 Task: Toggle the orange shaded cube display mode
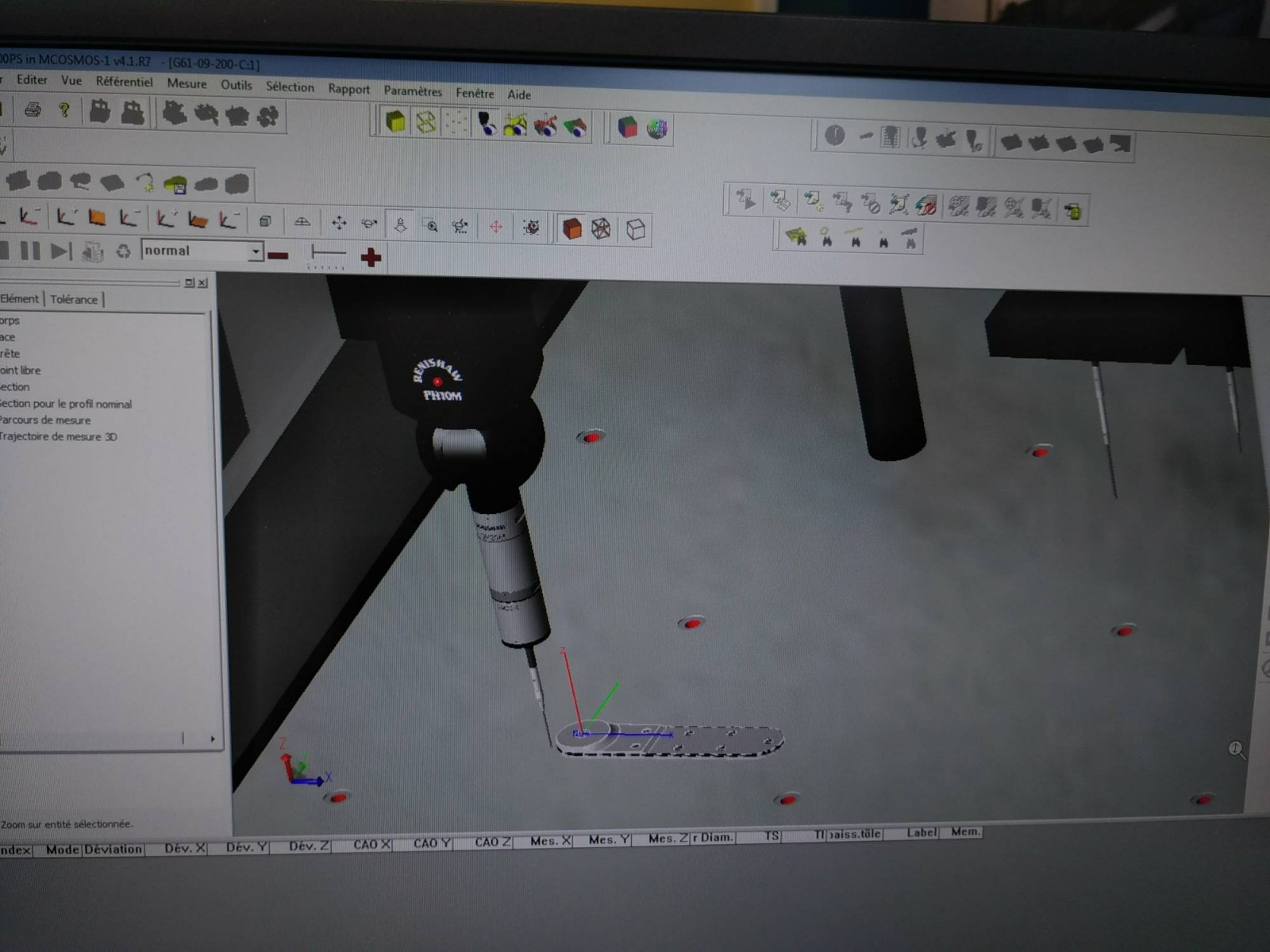click(x=571, y=228)
